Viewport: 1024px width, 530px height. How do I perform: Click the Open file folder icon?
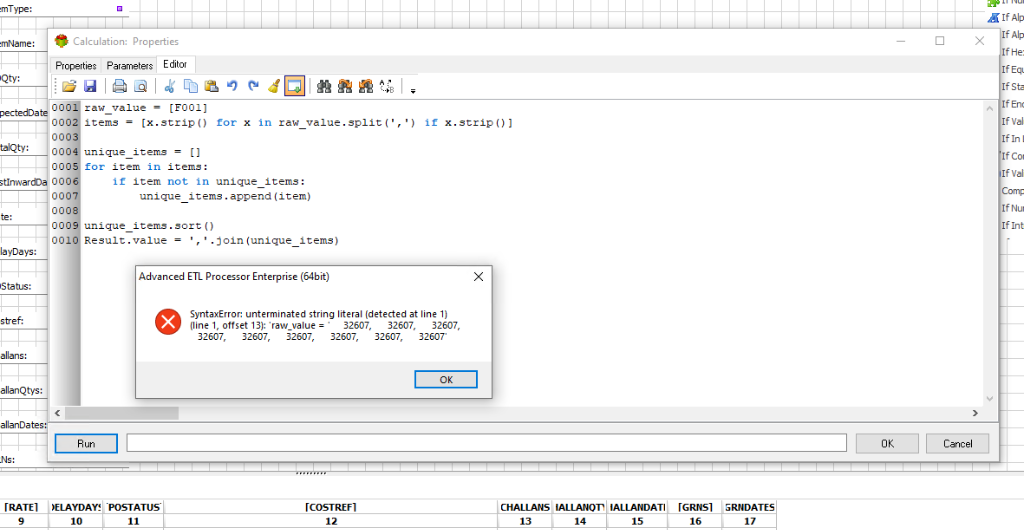(x=70, y=86)
